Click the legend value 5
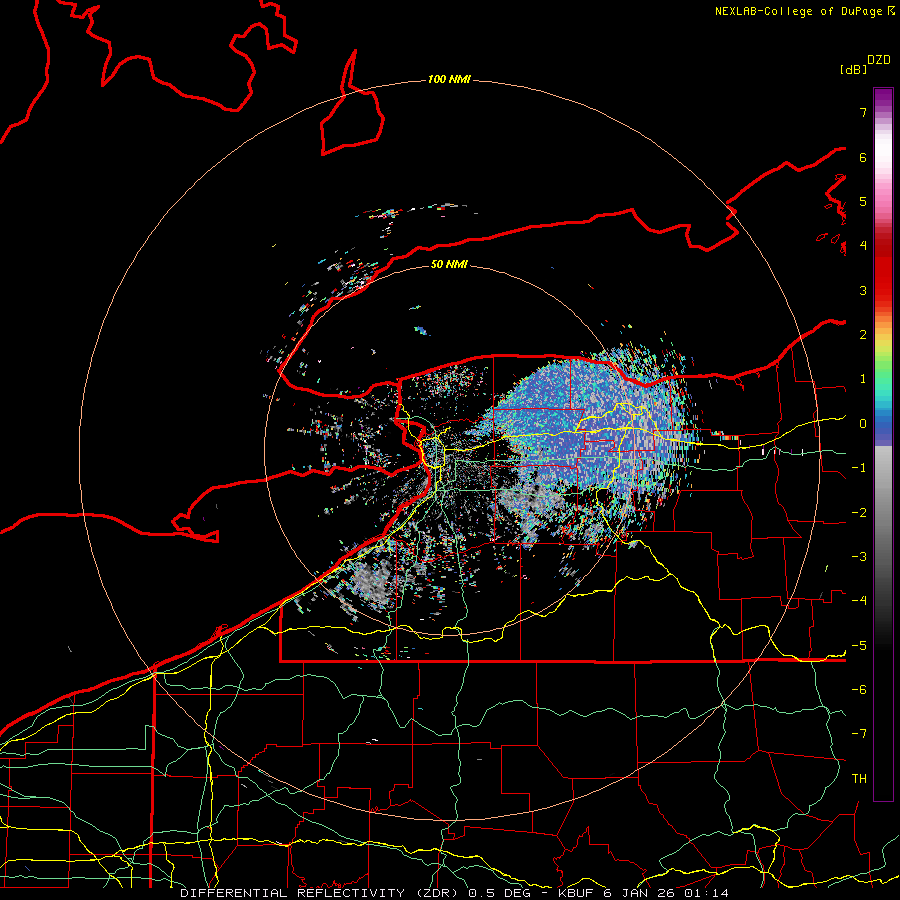This screenshot has width=900, height=900. [863, 201]
